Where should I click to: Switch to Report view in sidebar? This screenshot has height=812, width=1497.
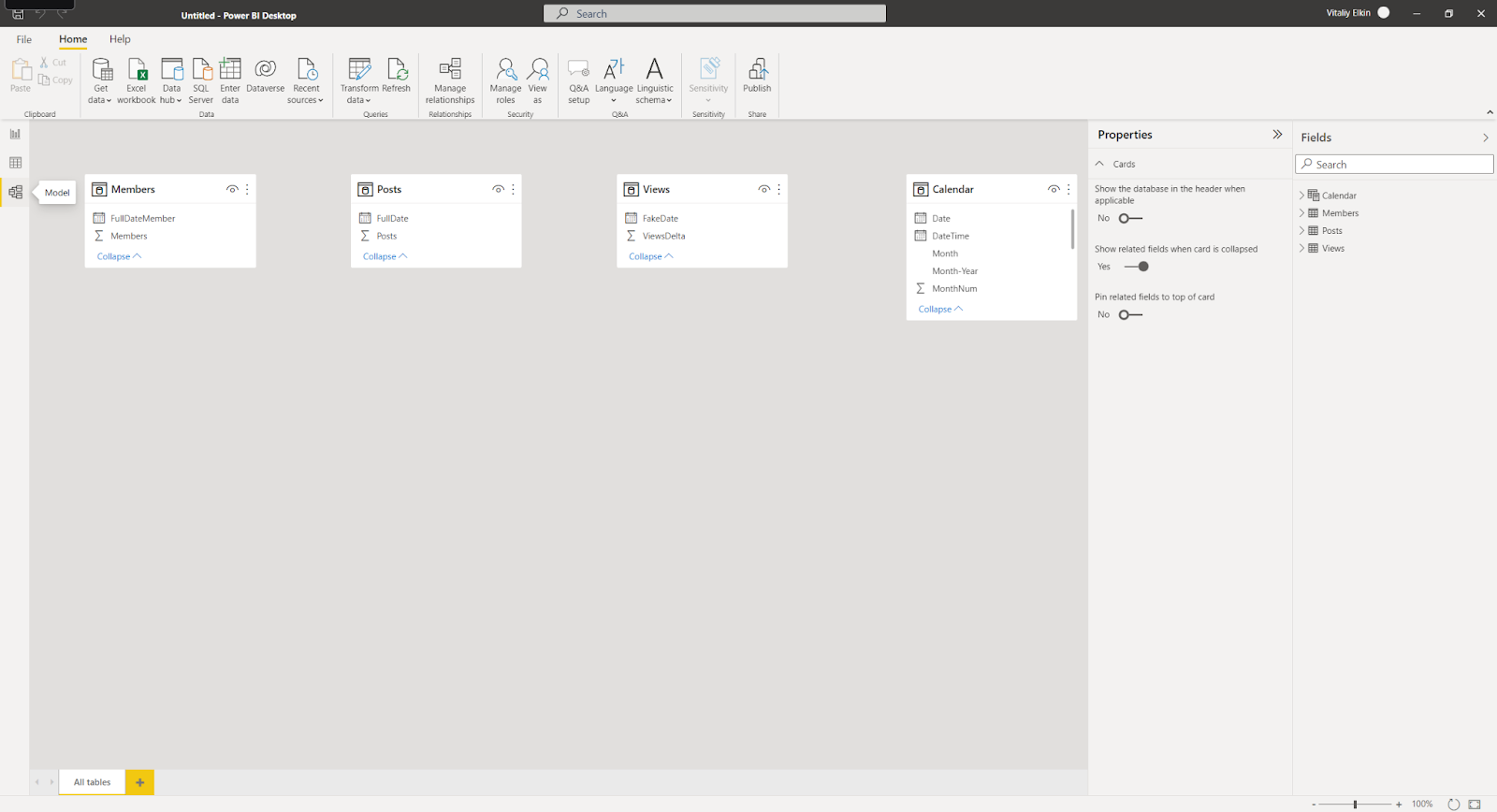pyautogui.click(x=15, y=134)
